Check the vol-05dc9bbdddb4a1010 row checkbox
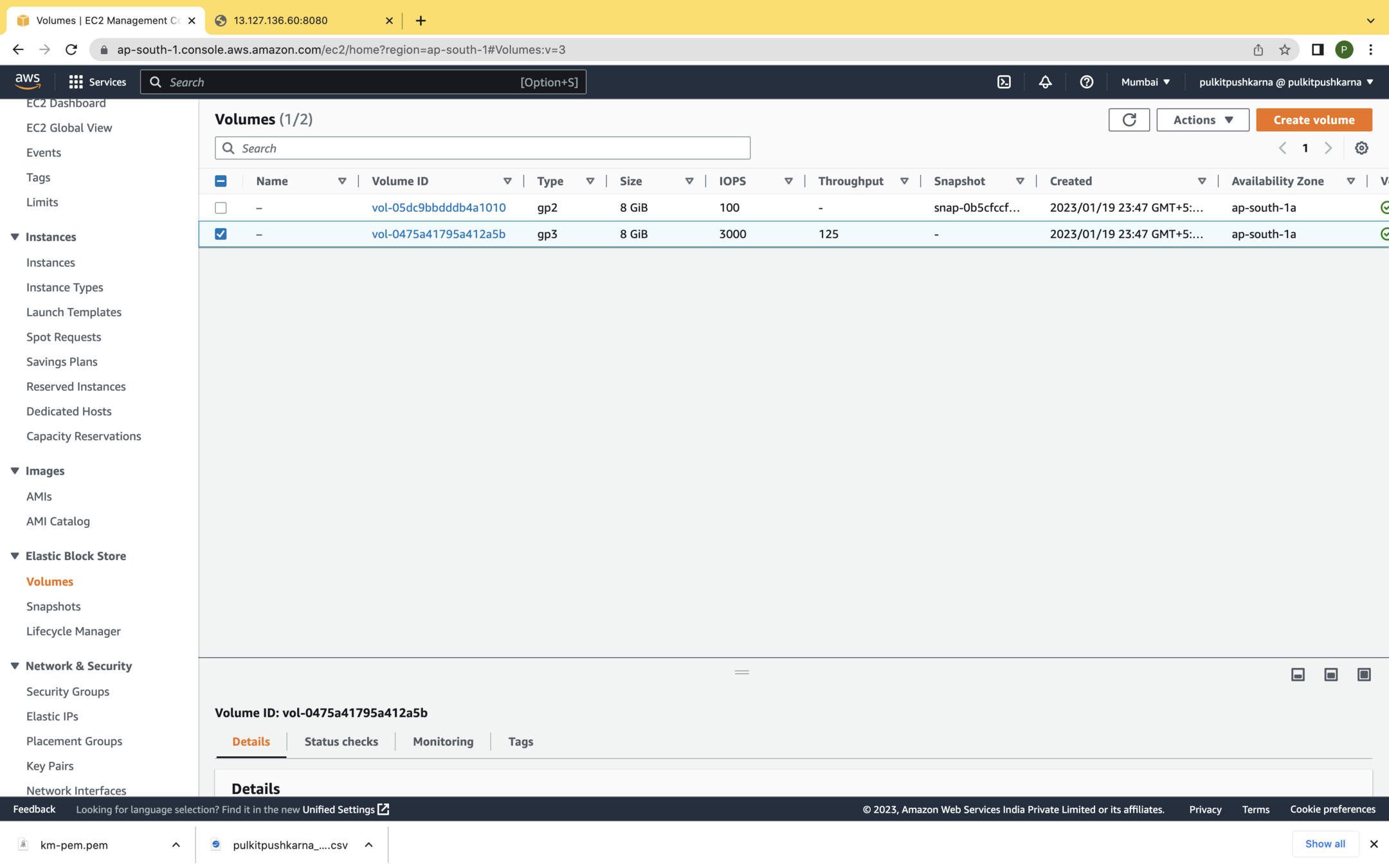This screenshot has height=868, width=1389. (x=221, y=208)
